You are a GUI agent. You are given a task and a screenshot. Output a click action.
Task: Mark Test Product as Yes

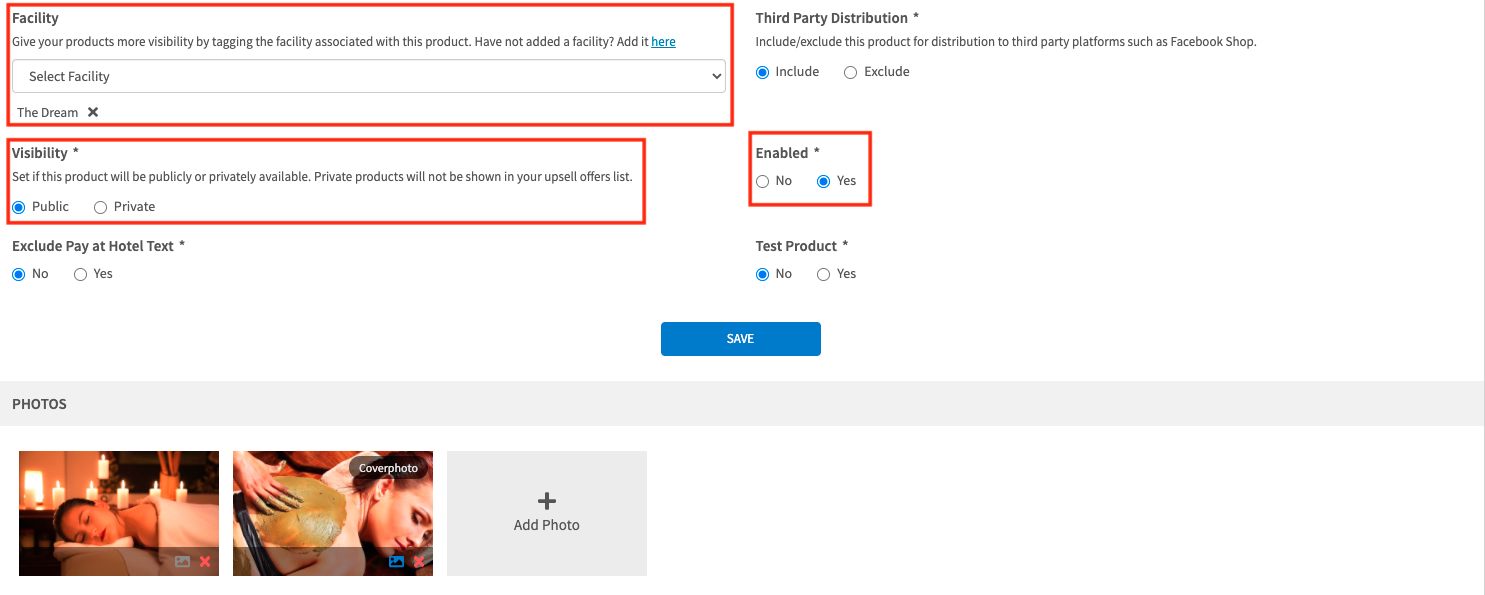coord(824,274)
